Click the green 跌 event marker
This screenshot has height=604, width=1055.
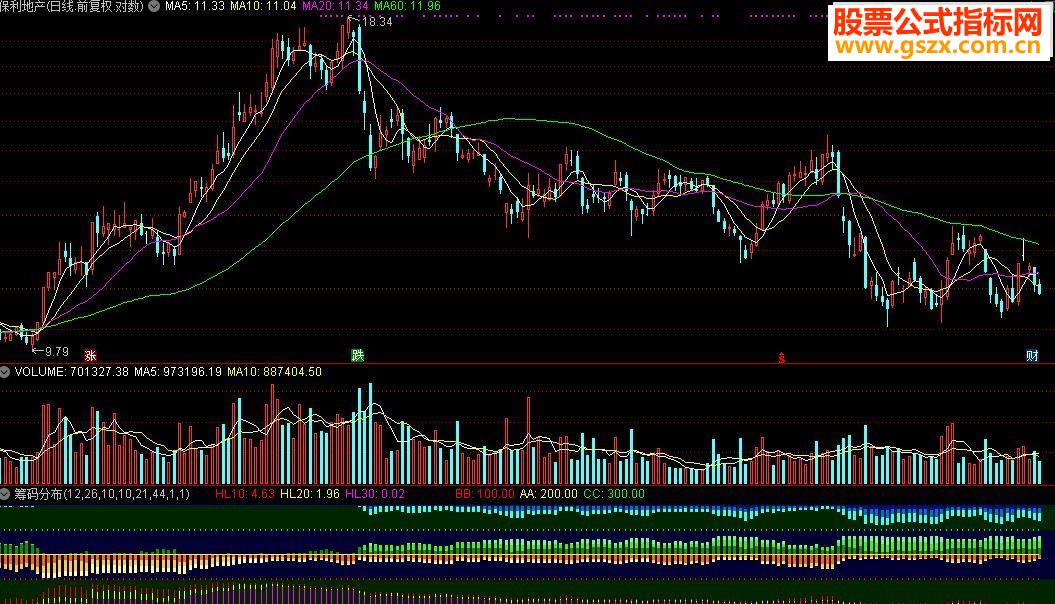tap(358, 355)
